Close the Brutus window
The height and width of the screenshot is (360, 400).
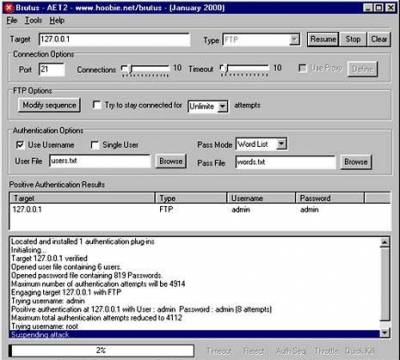[390, 8]
